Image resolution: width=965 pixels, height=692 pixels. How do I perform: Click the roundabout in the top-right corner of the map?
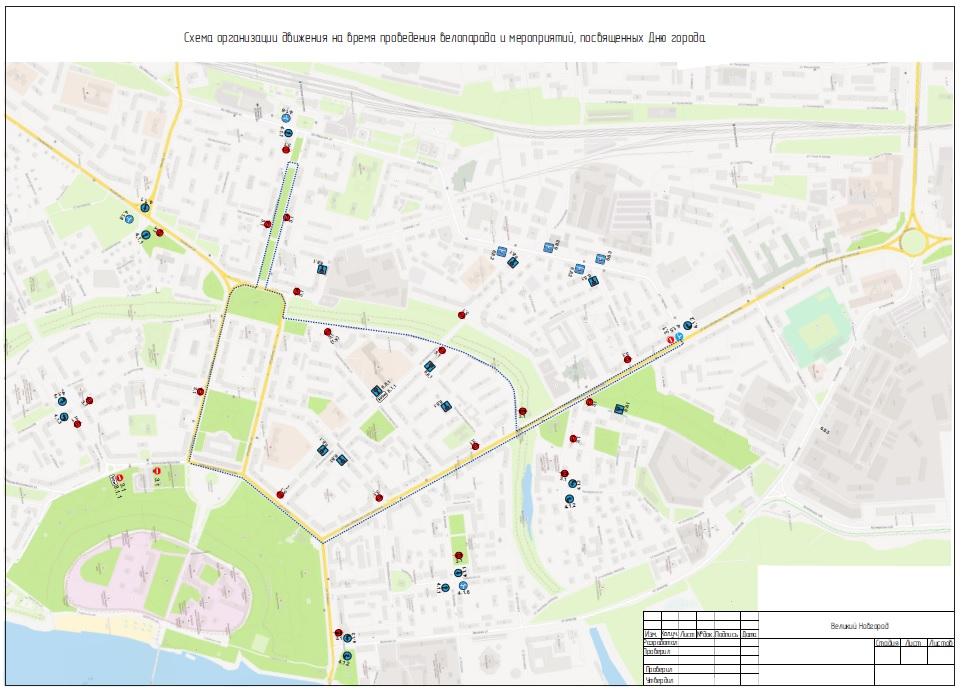click(x=913, y=241)
